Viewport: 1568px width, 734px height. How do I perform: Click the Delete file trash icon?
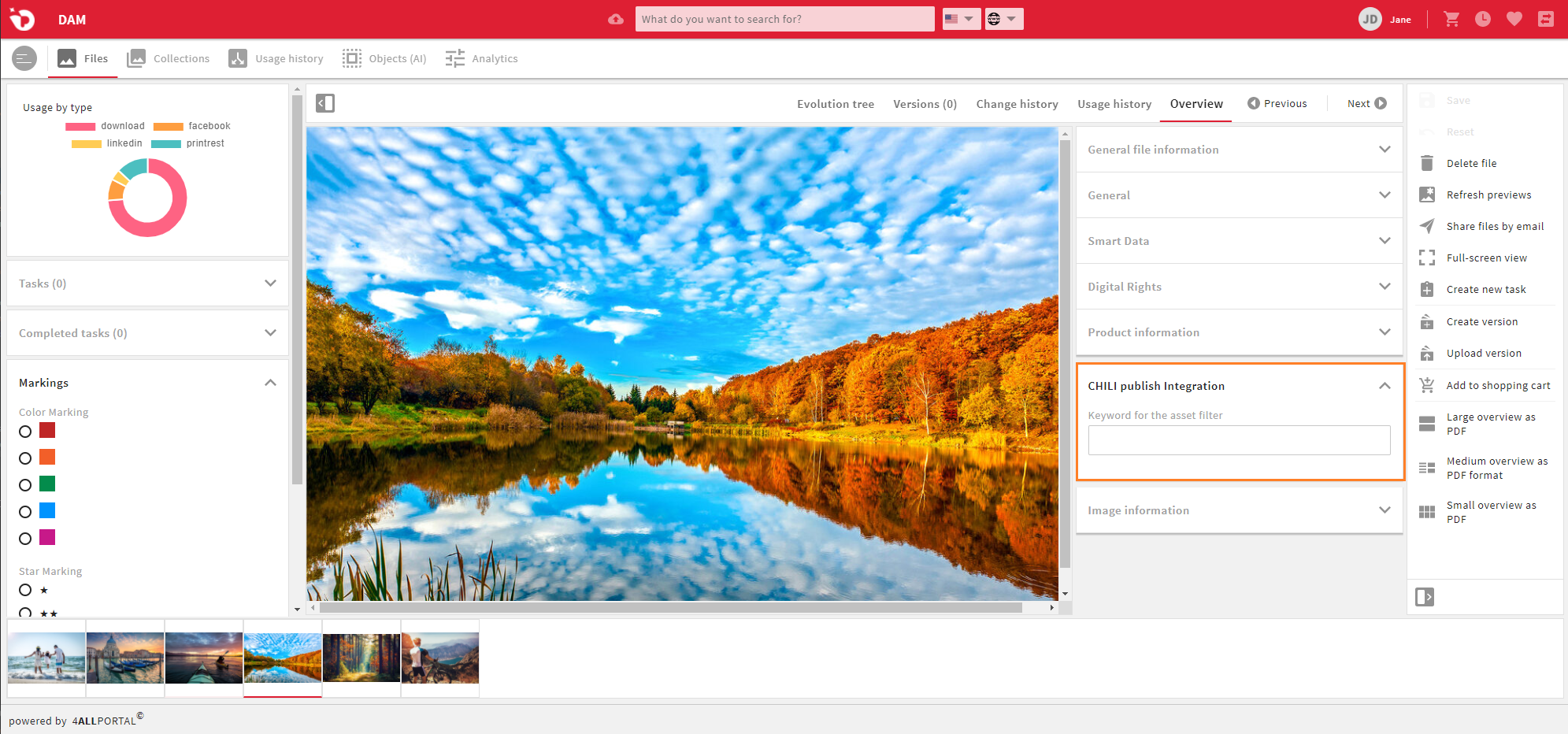(1427, 163)
